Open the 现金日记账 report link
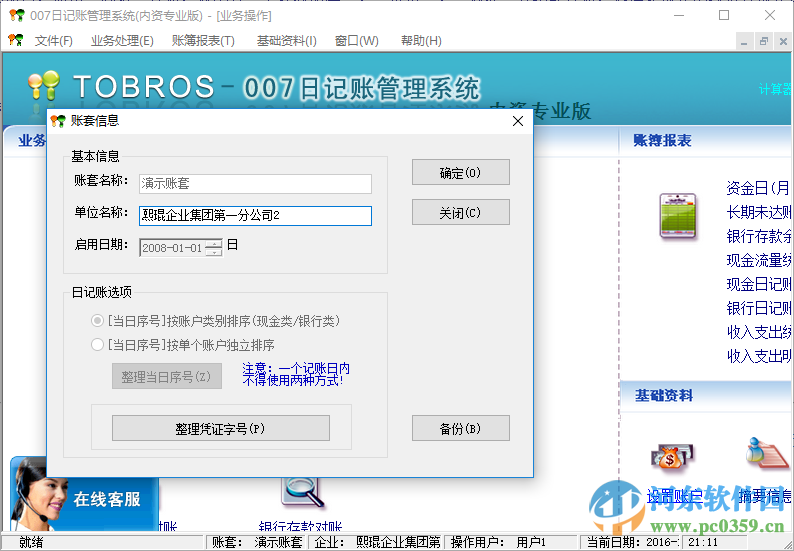This screenshot has width=794, height=551. (x=758, y=284)
